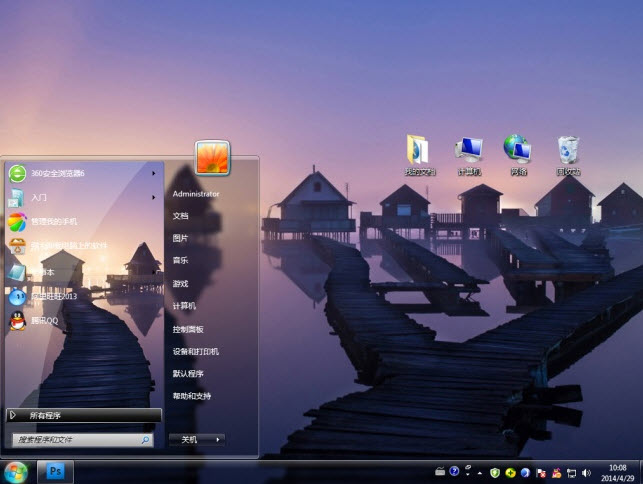Click the volume speaker icon in tray
This screenshot has width=643, height=484.
tap(586, 471)
